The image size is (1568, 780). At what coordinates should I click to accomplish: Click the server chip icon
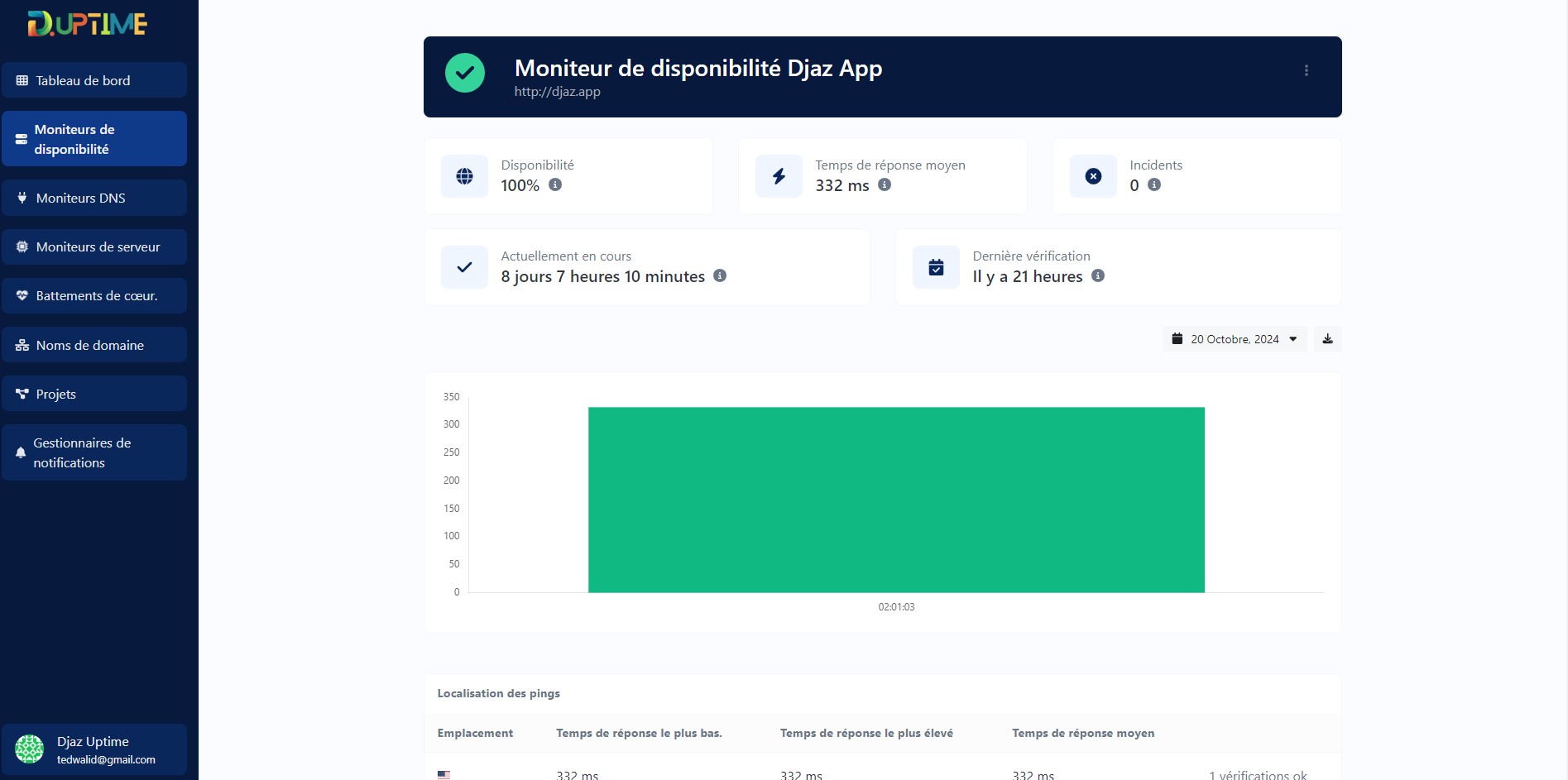pos(22,246)
